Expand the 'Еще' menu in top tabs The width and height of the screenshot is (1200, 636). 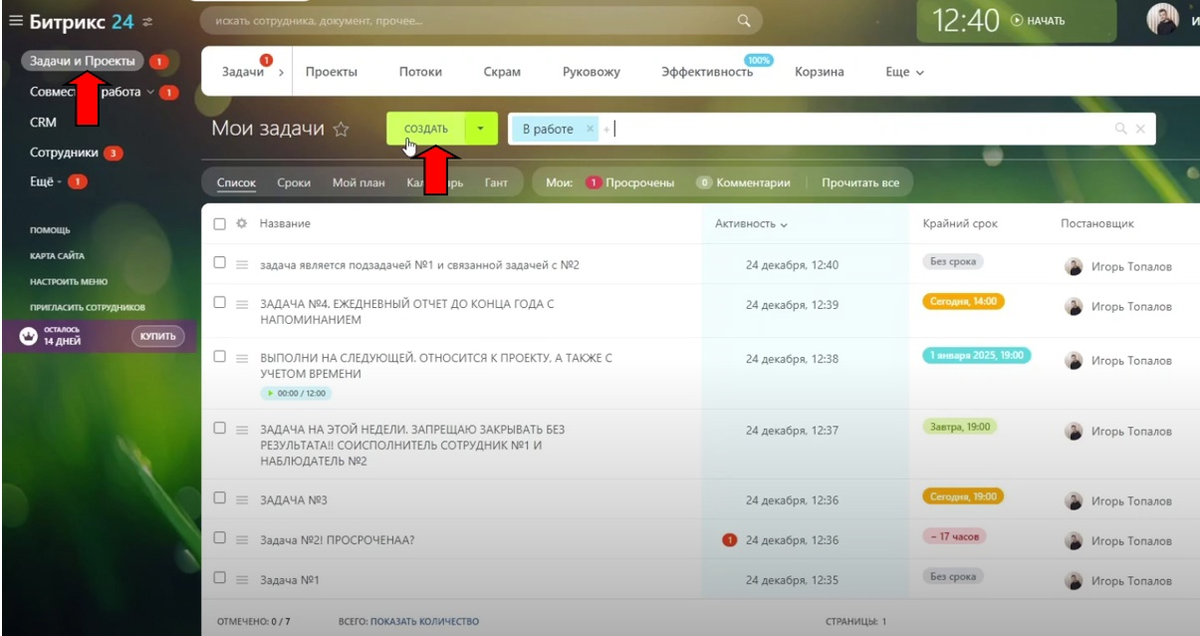click(x=905, y=72)
